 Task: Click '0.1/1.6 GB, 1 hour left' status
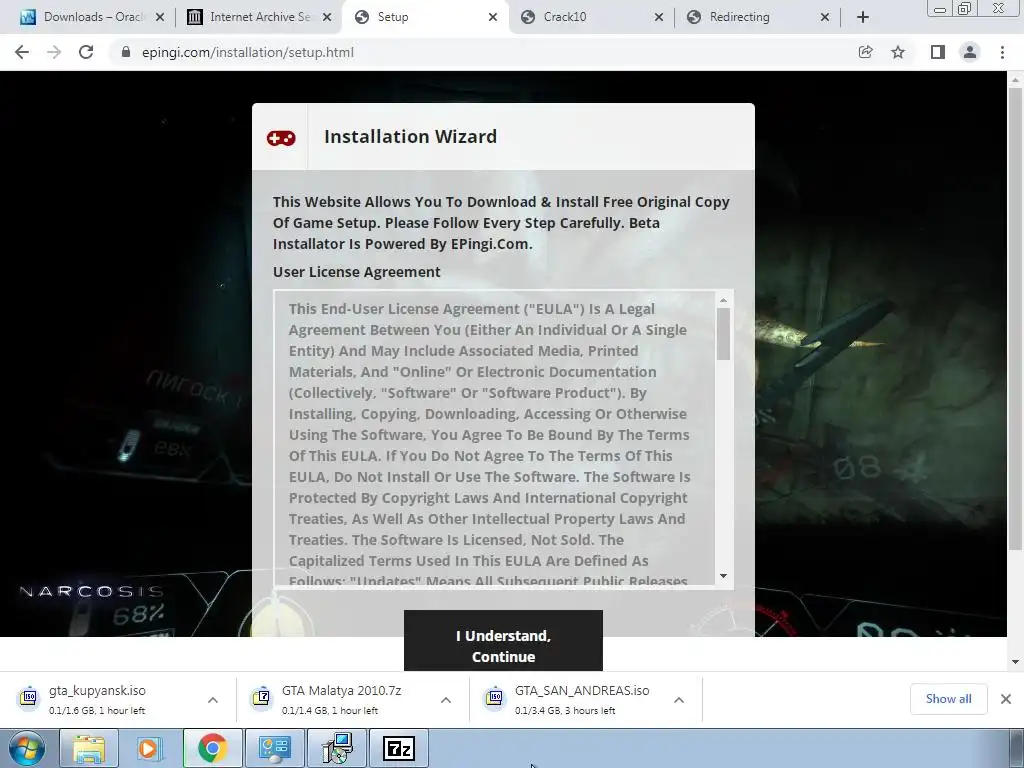coord(97,711)
